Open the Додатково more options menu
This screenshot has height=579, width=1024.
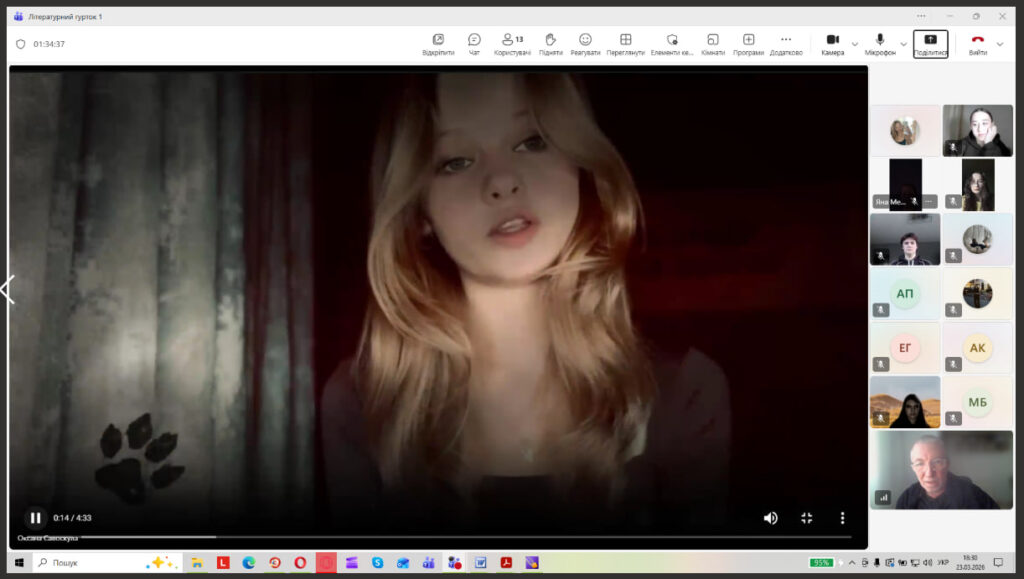(x=785, y=40)
